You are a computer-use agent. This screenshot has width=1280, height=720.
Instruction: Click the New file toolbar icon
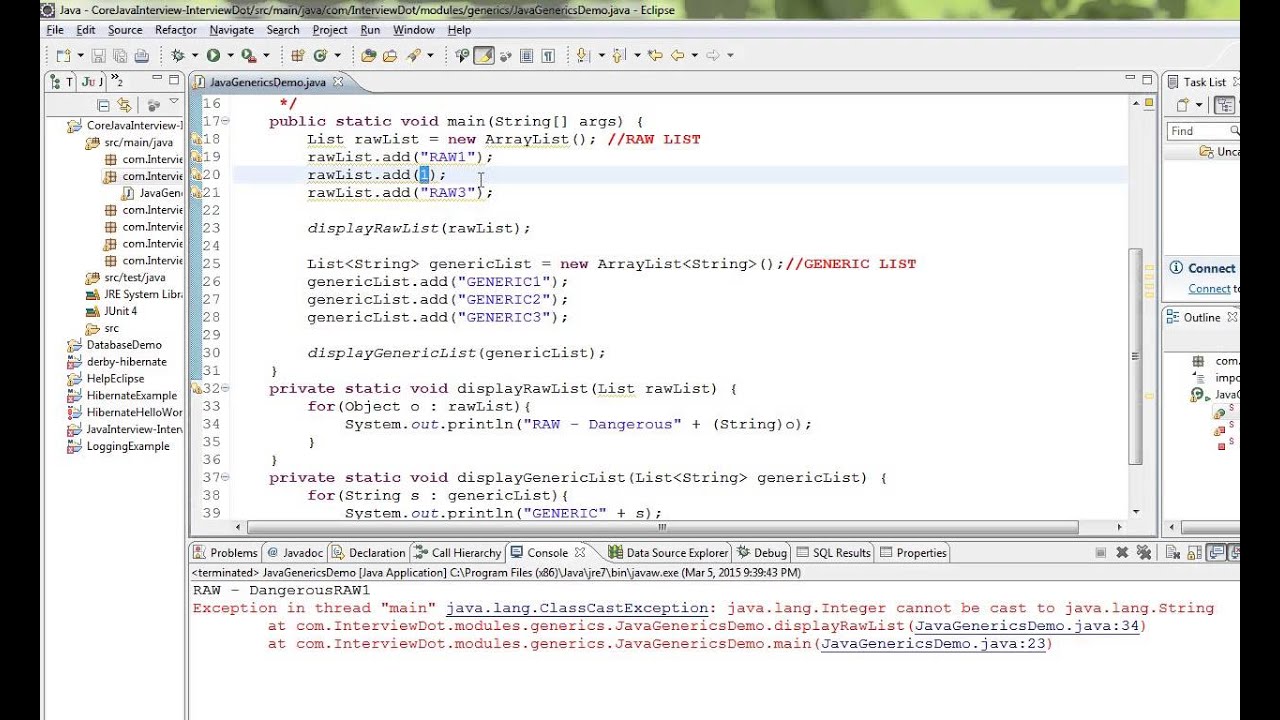62,56
